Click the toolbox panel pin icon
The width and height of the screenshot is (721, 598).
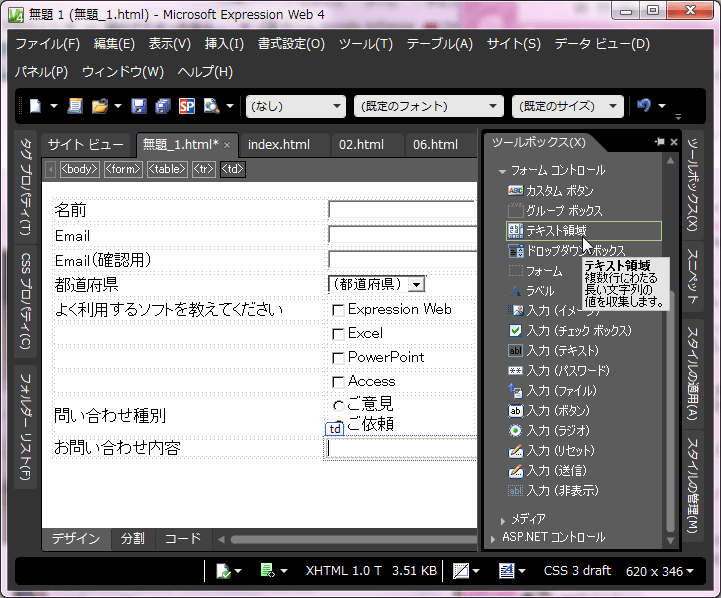[x=660, y=142]
